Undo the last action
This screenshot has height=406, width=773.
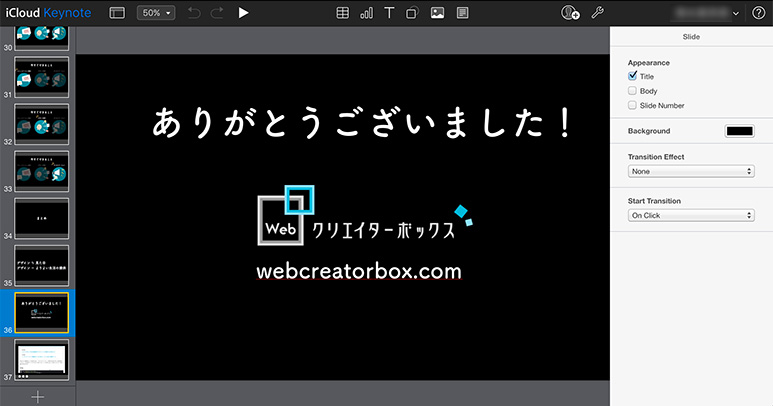tap(194, 13)
